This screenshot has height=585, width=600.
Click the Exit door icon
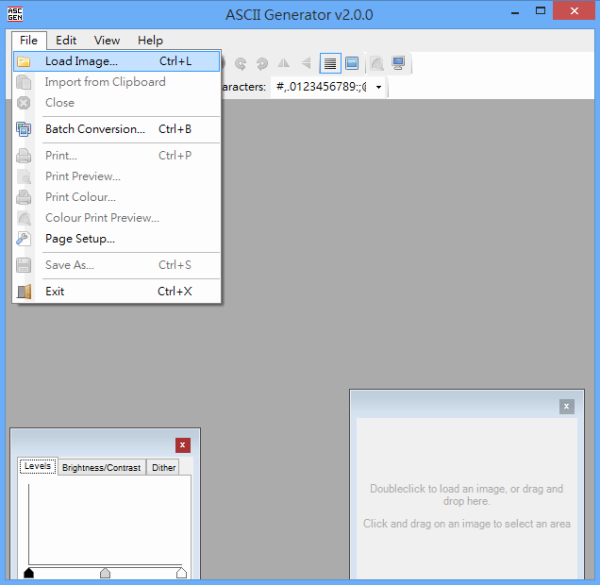tap(24, 292)
